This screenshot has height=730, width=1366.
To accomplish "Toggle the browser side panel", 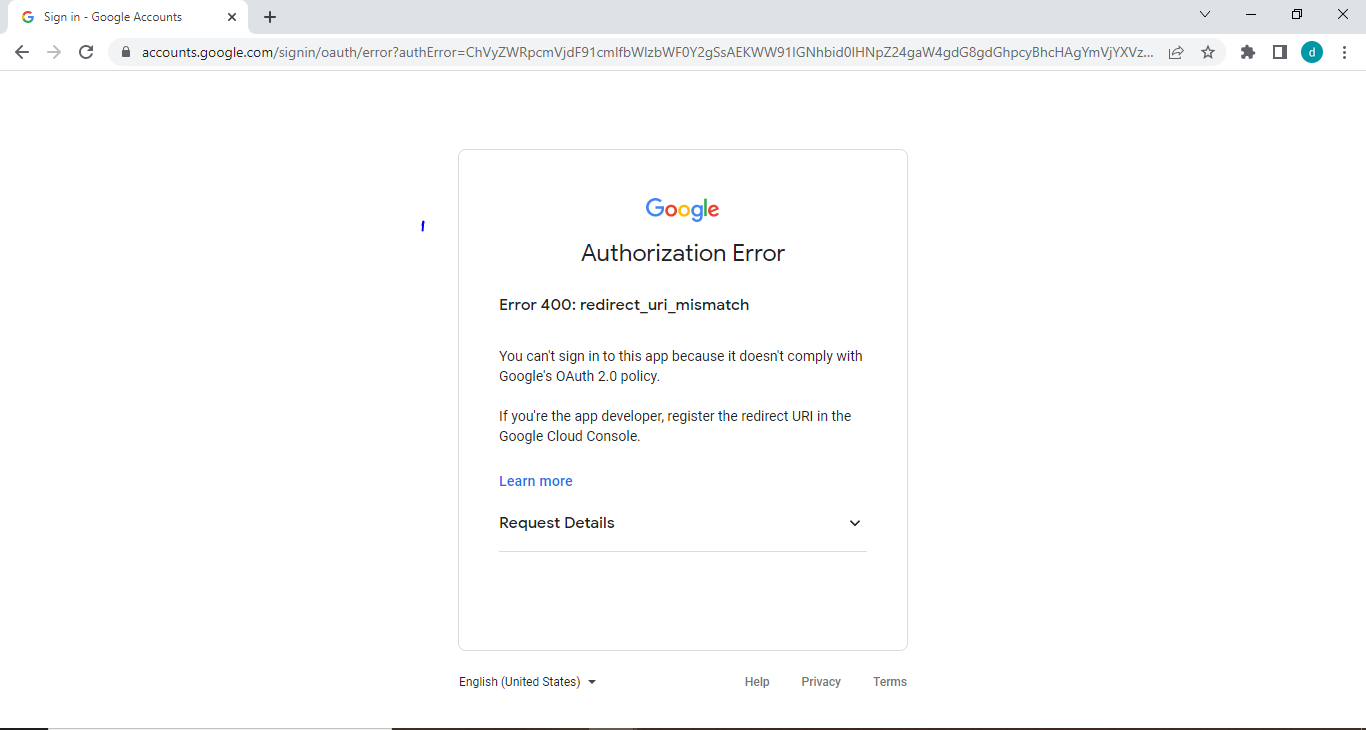I will pyautogui.click(x=1280, y=52).
